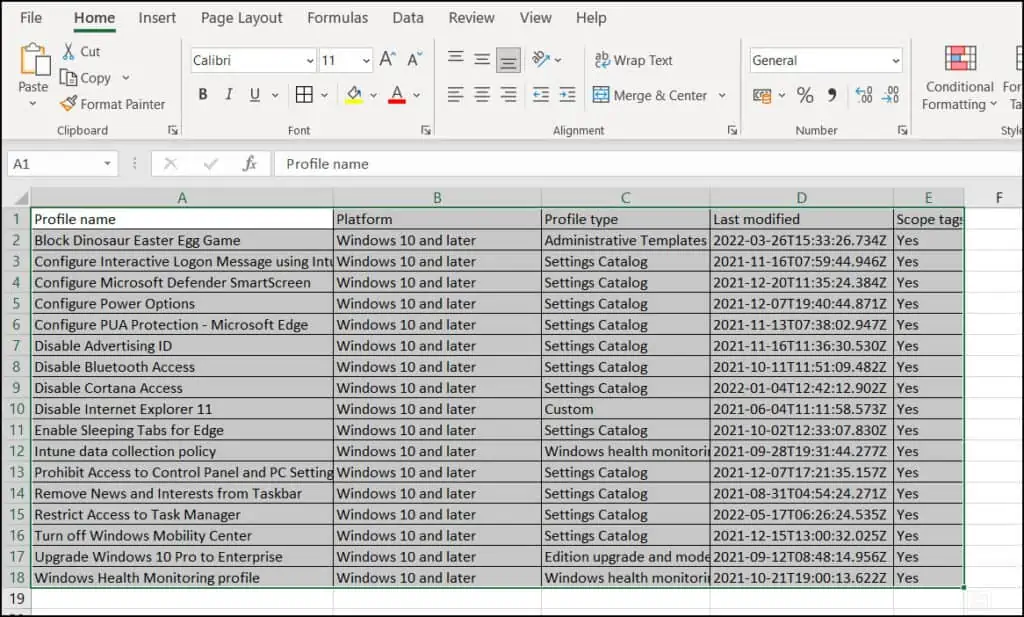The width and height of the screenshot is (1024, 617).
Task: Click cell 'Disable Cortana Access'
Action: [182, 388]
